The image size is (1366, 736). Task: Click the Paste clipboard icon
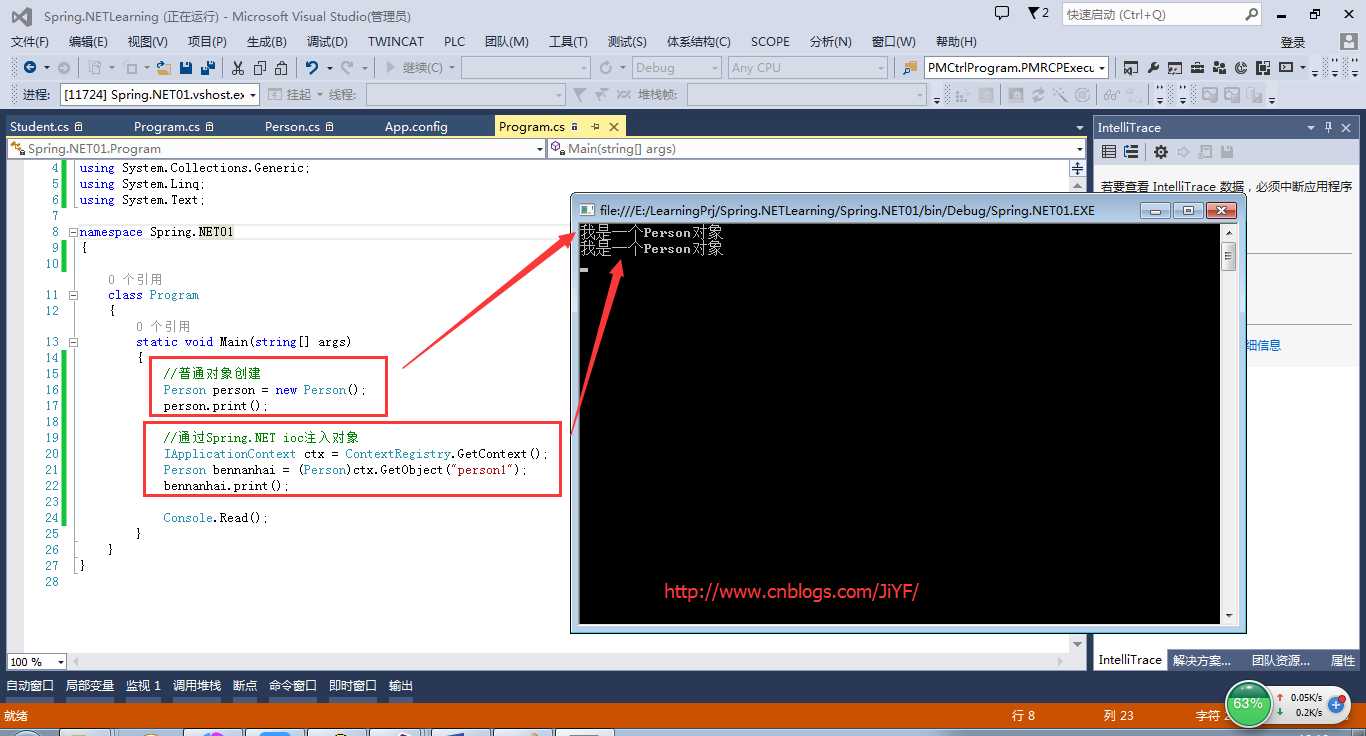click(x=281, y=67)
